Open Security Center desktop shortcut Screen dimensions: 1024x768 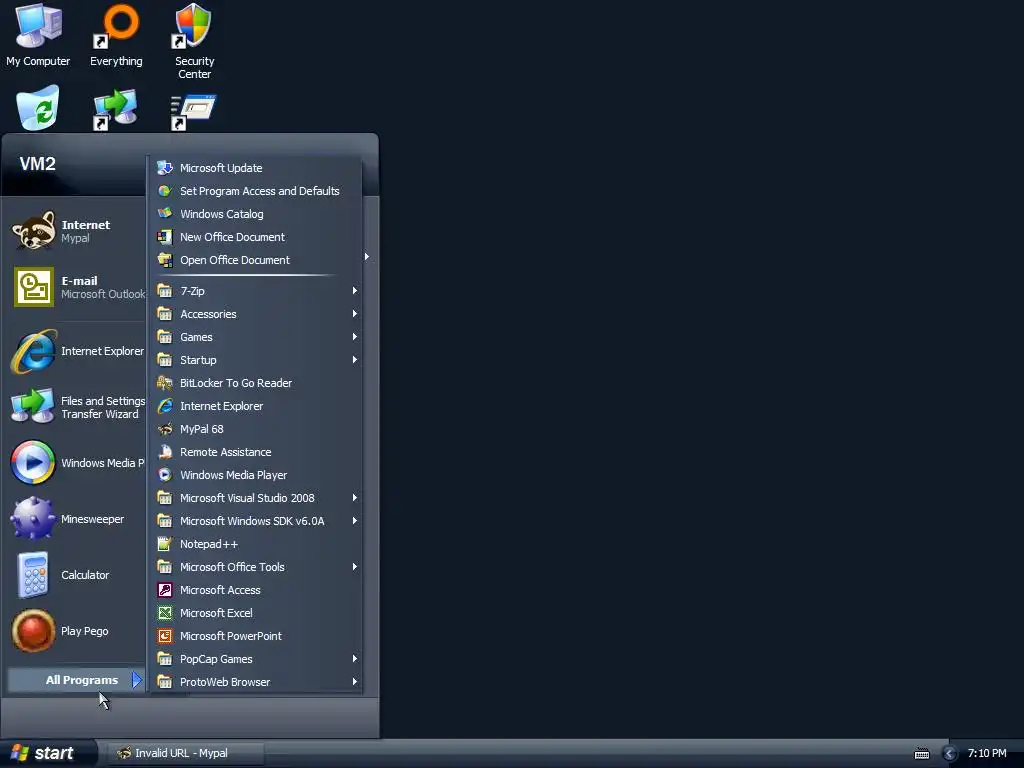click(194, 42)
